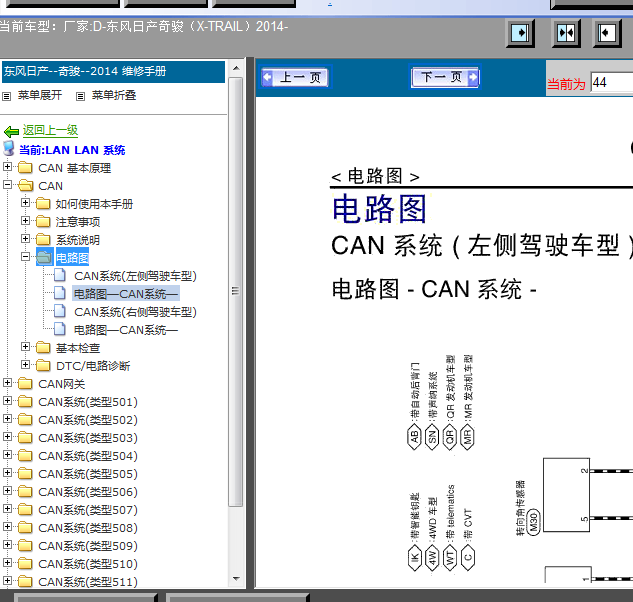
Task: Click the green back arrow icon 返回上一级
Action: click(11, 131)
